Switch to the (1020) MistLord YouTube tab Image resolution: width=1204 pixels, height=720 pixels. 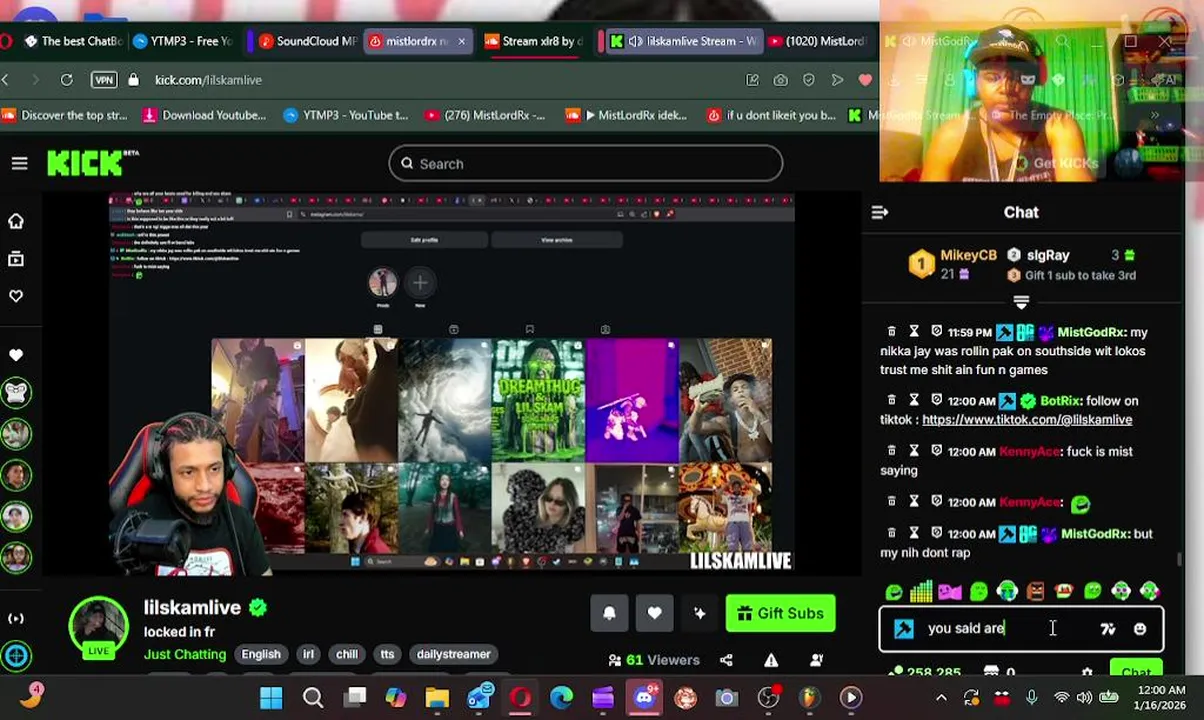pos(816,41)
